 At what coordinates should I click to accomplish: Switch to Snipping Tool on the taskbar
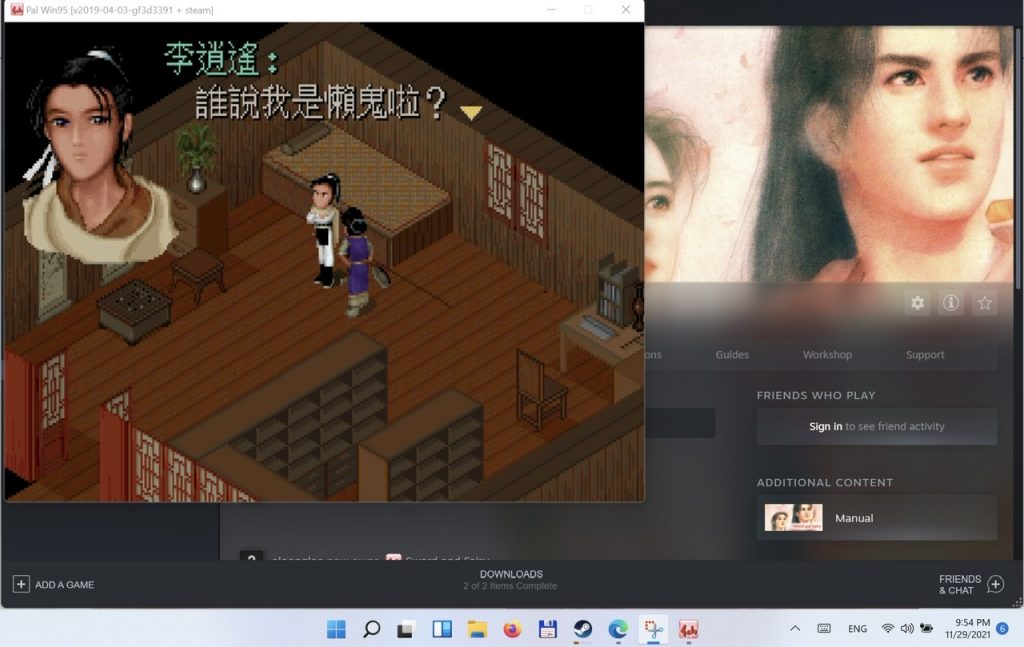(653, 629)
